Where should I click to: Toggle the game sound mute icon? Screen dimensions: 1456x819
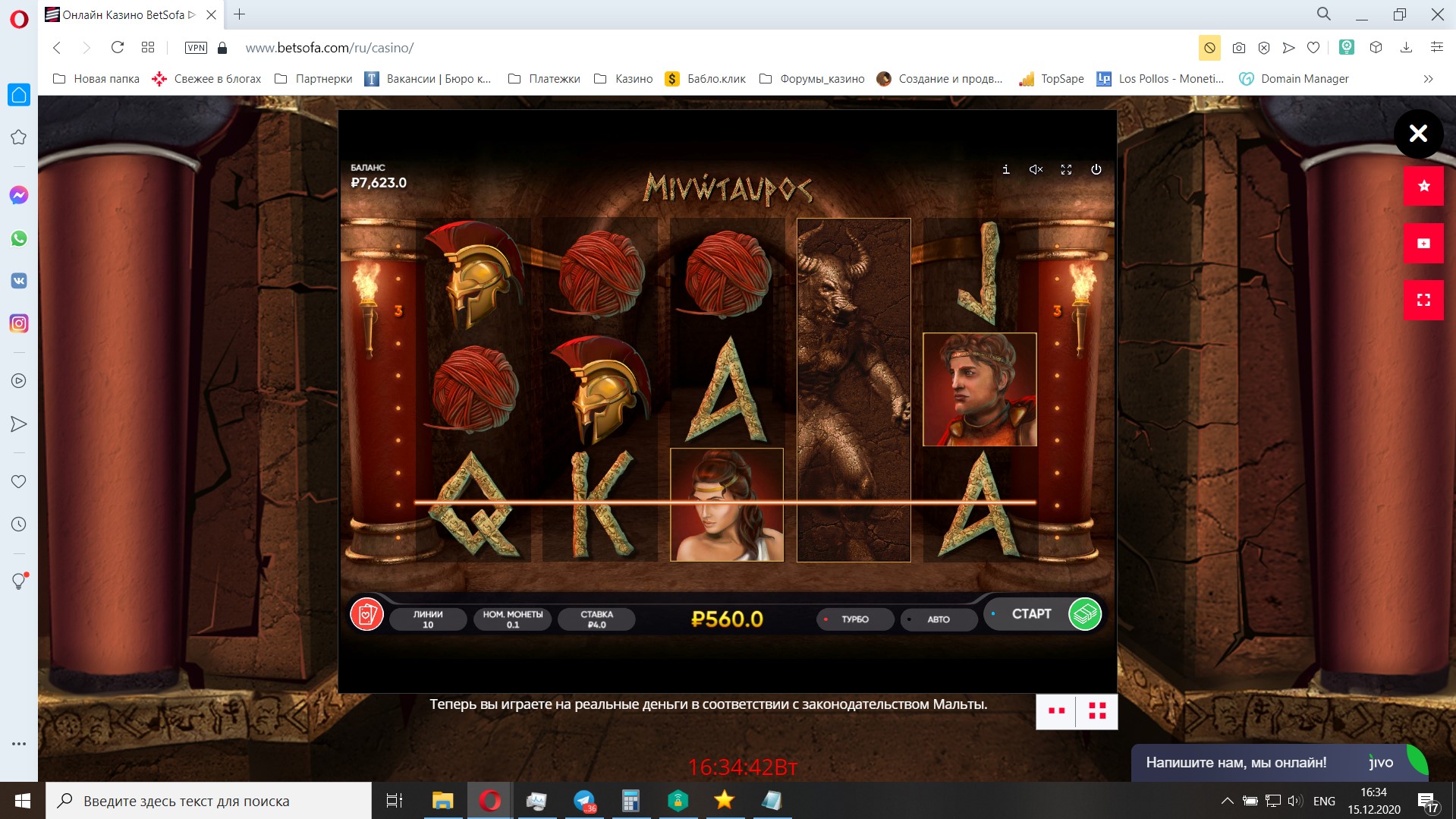1036,170
